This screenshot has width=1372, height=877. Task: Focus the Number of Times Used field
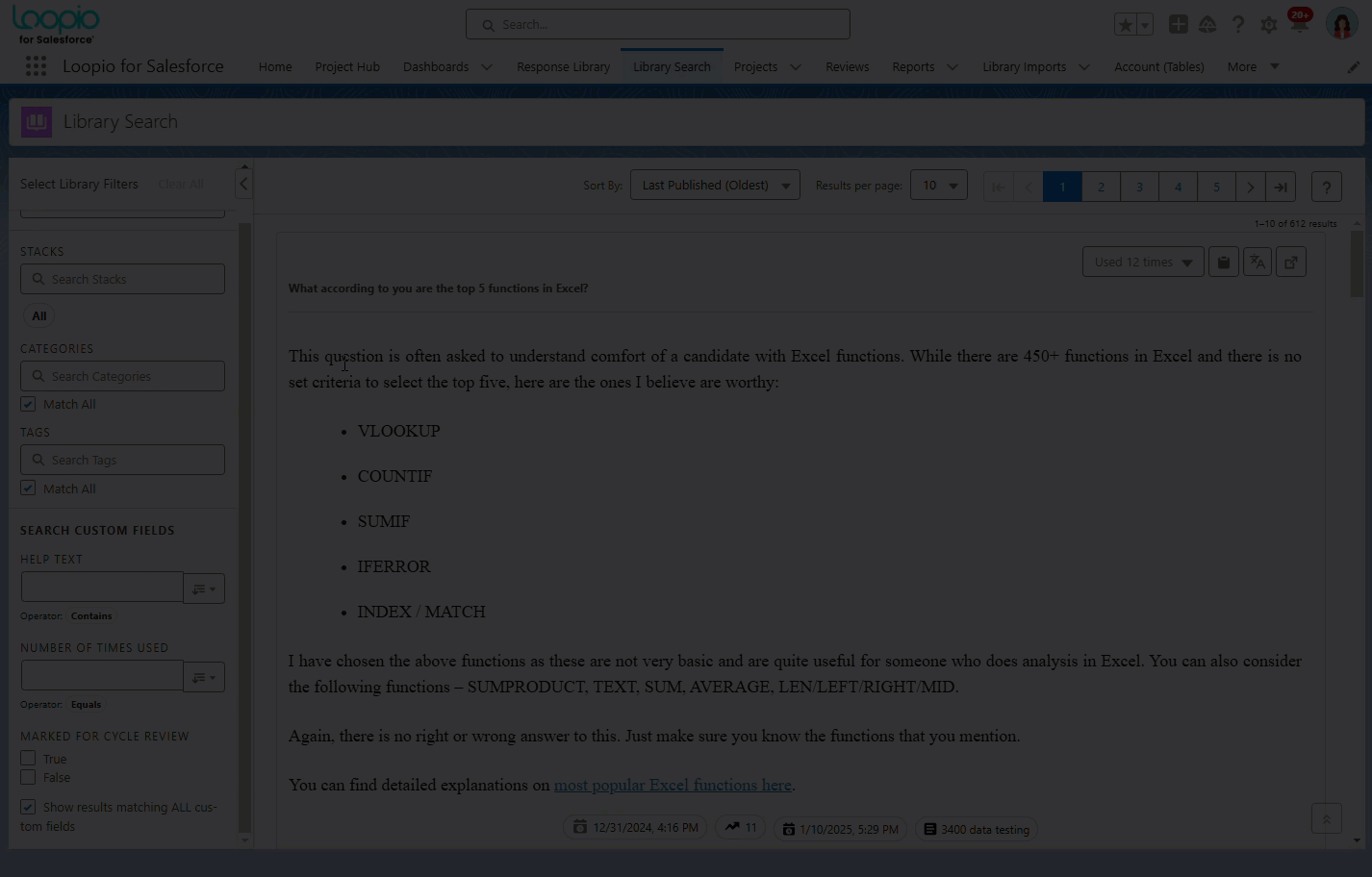click(x=102, y=676)
